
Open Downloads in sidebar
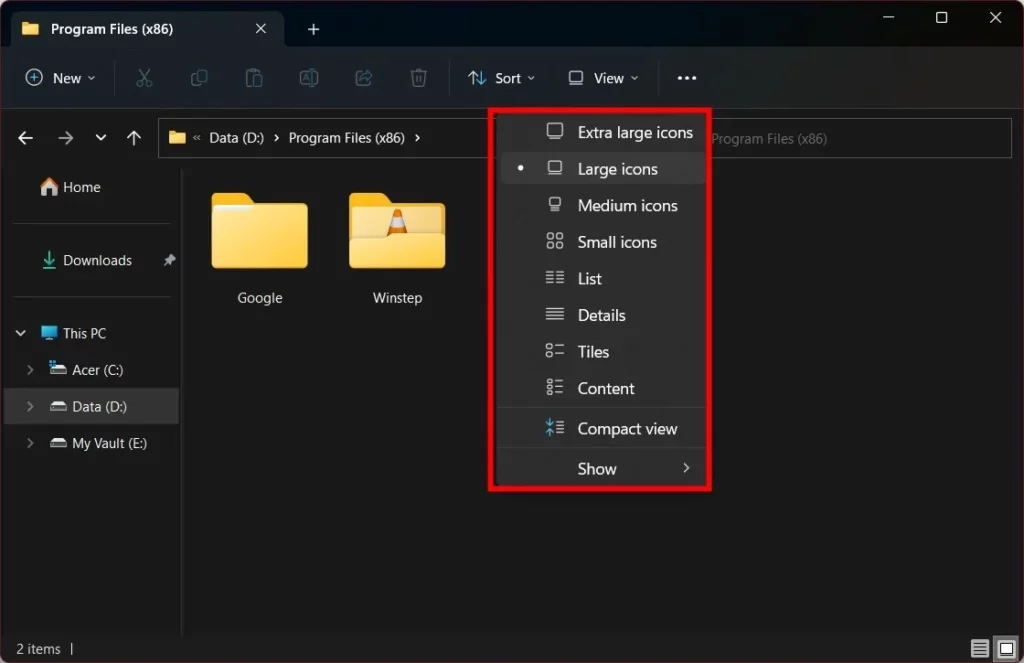tap(87, 260)
